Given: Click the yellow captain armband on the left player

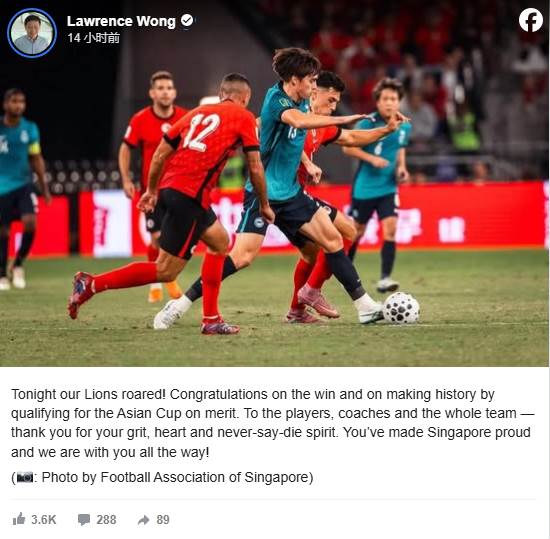Looking at the screenshot, I should 34,148.
